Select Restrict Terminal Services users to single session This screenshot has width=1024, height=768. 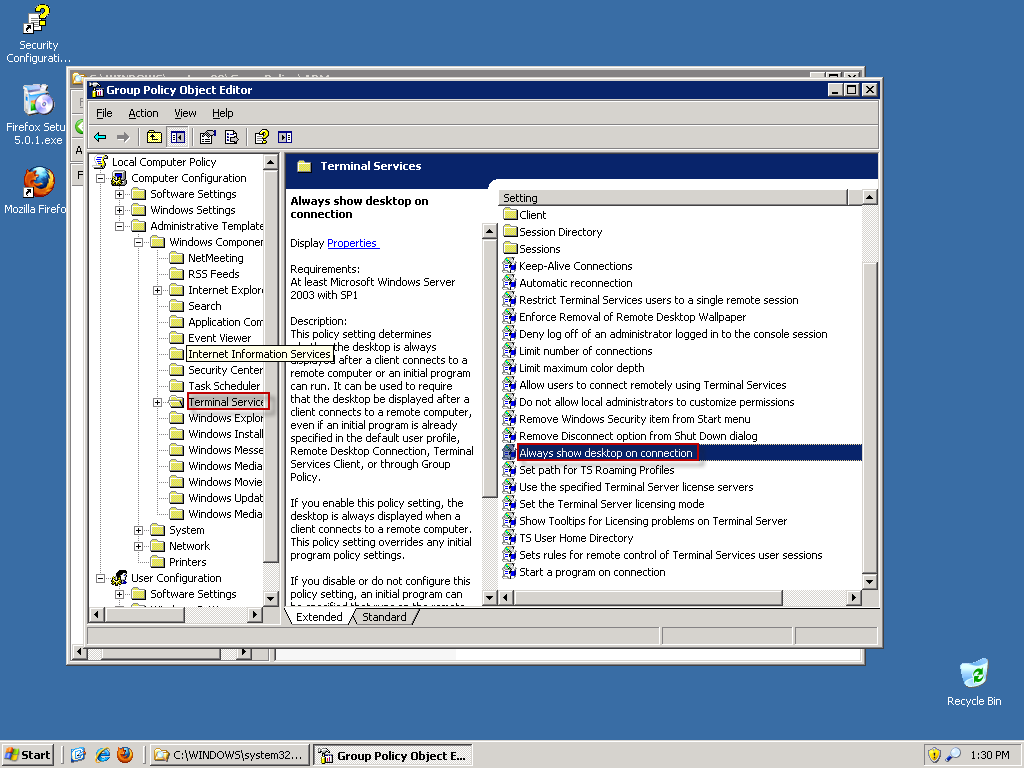pos(658,300)
